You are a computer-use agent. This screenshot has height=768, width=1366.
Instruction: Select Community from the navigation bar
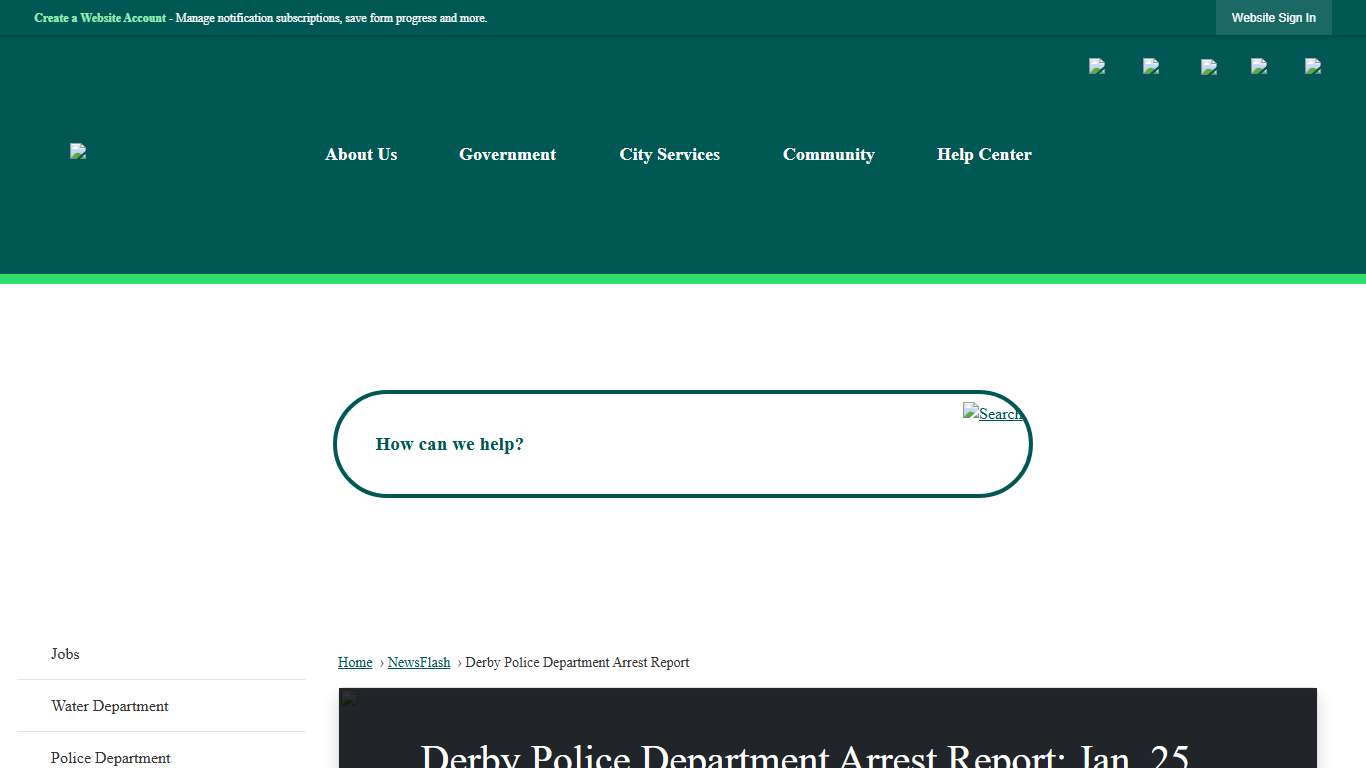click(828, 154)
